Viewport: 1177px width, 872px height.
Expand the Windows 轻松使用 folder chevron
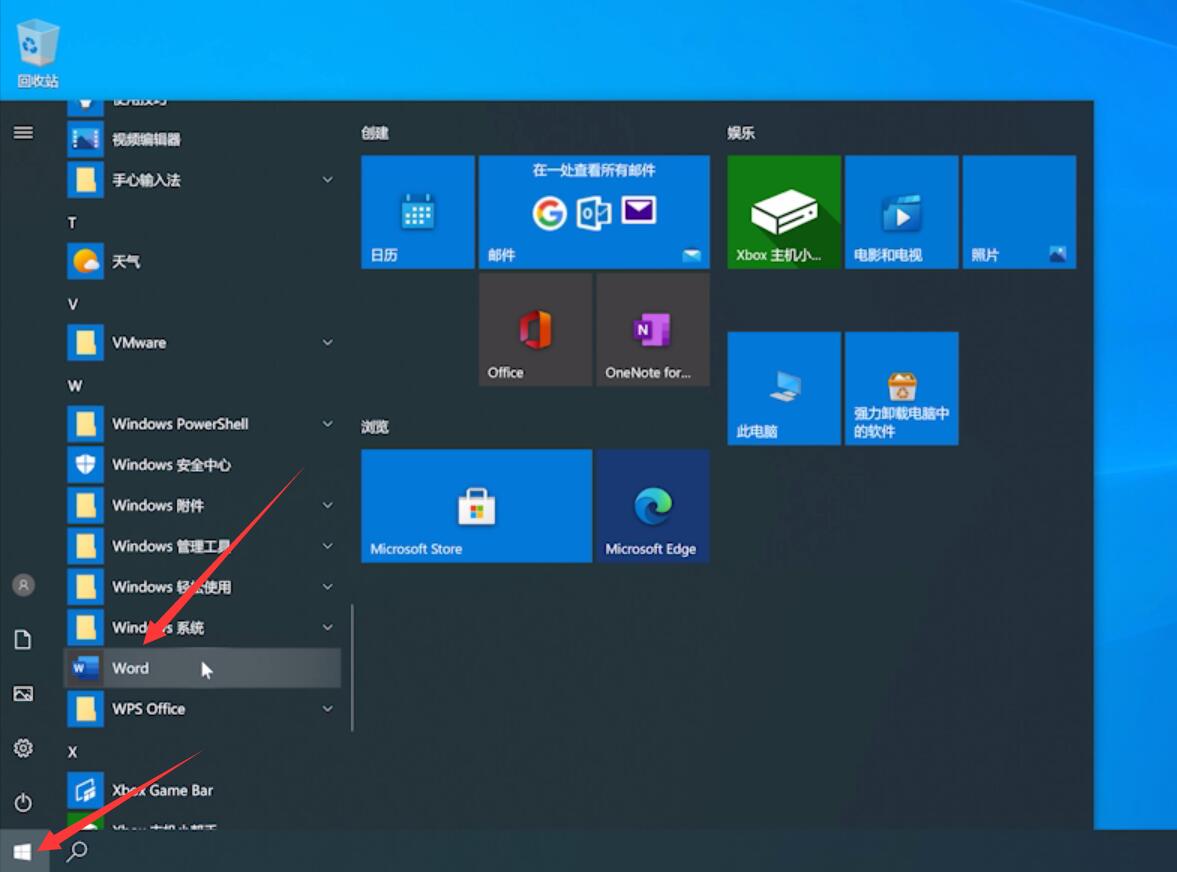coord(327,586)
